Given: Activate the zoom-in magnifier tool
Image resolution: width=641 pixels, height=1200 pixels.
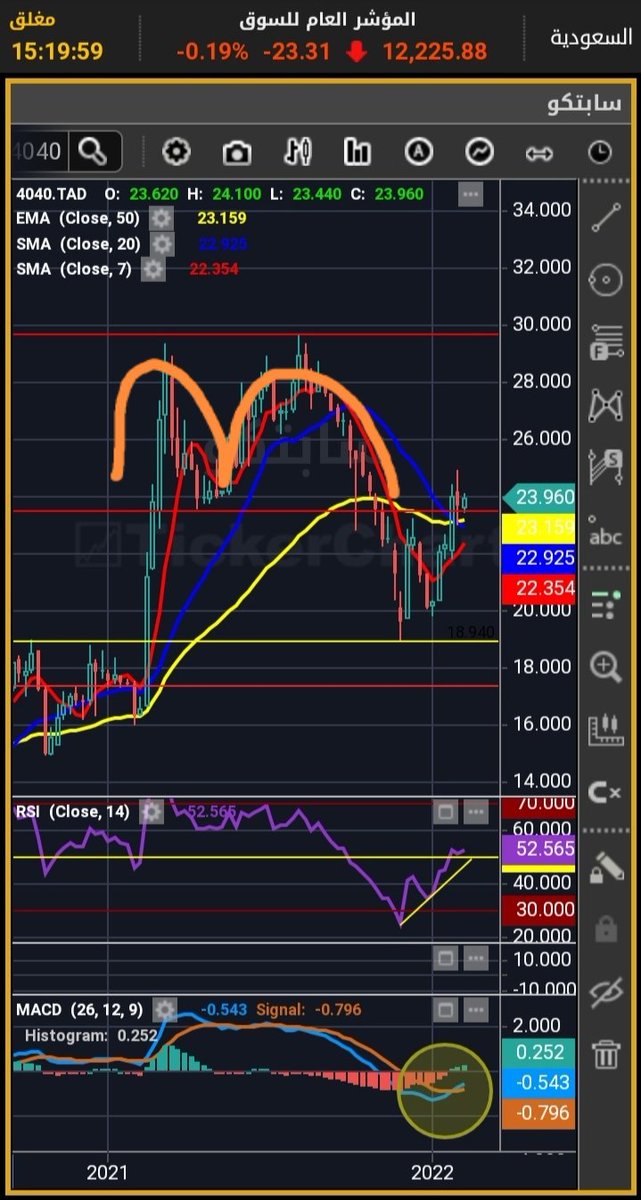Looking at the screenshot, I should coord(606,667).
